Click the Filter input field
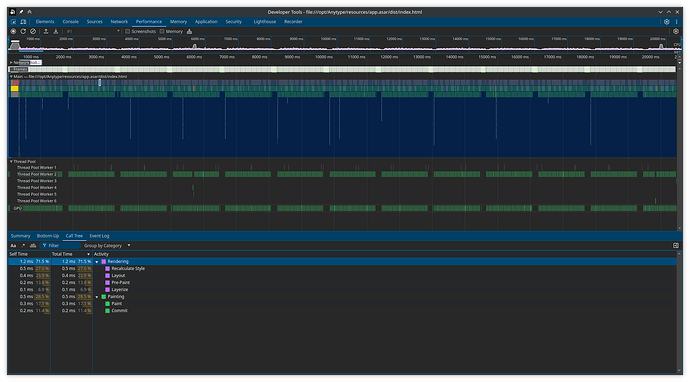This screenshot has width=690, height=382. point(60,246)
